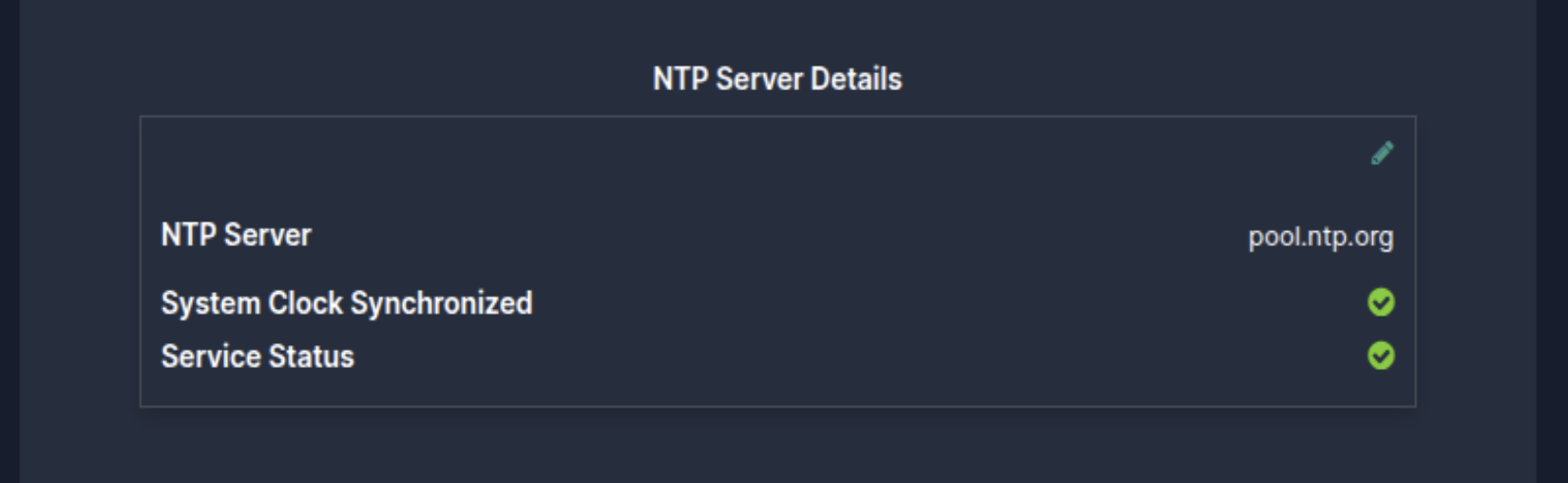Click the word Synchronized in the label
The width and height of the screenshot is (1568, 483).
(x=441, y=303)
